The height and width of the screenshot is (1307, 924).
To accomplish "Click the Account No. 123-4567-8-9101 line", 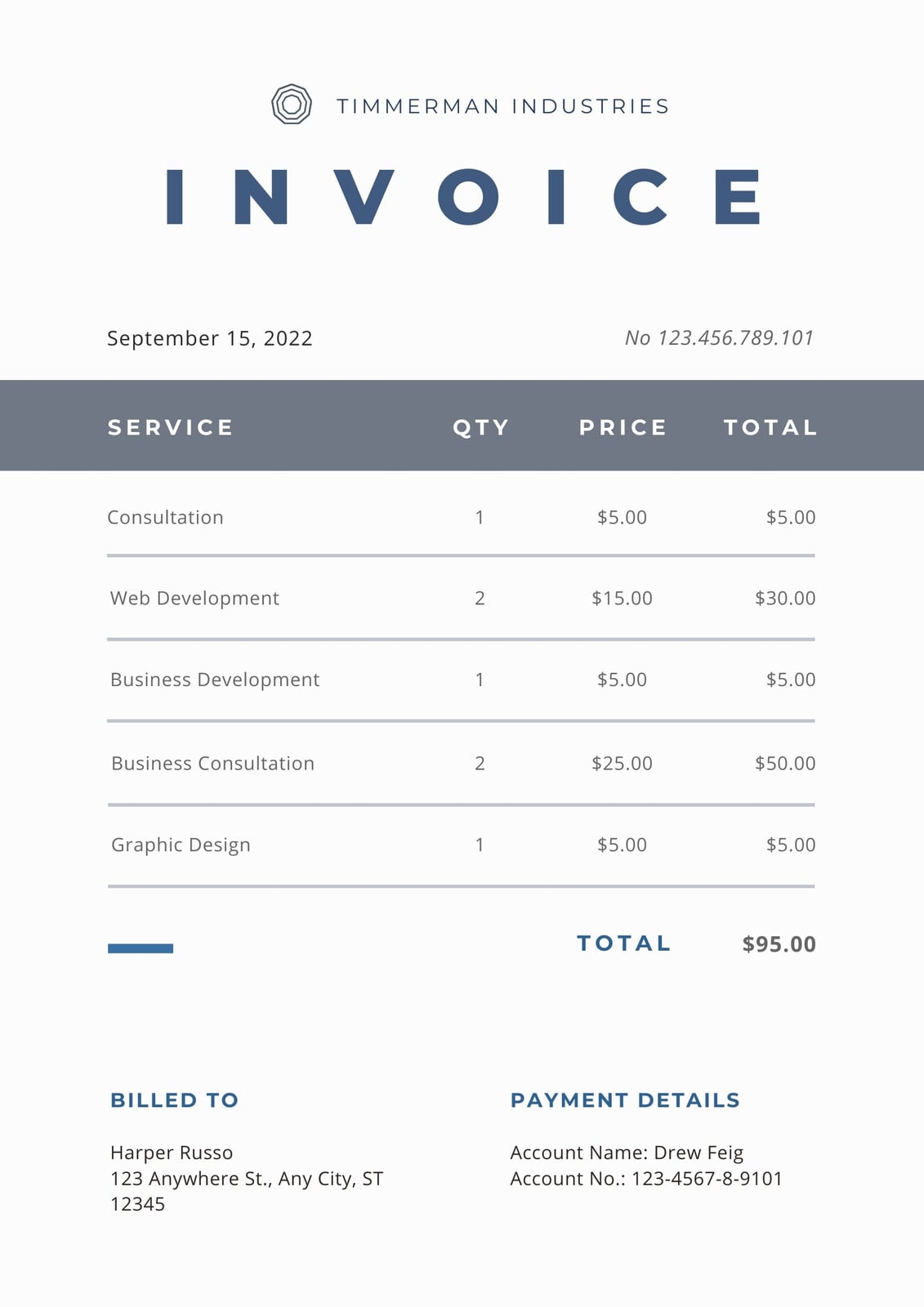I will click(646, 1179).
